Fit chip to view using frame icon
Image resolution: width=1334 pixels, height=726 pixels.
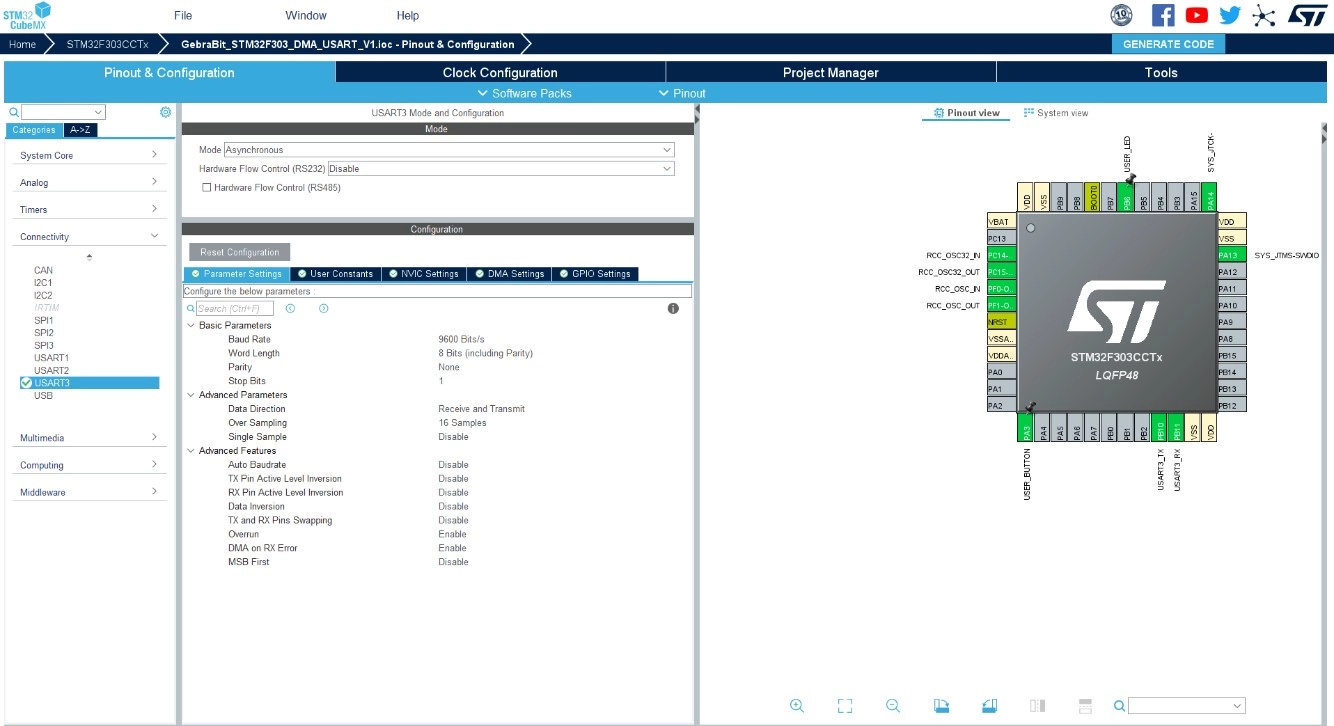[845, 705]
